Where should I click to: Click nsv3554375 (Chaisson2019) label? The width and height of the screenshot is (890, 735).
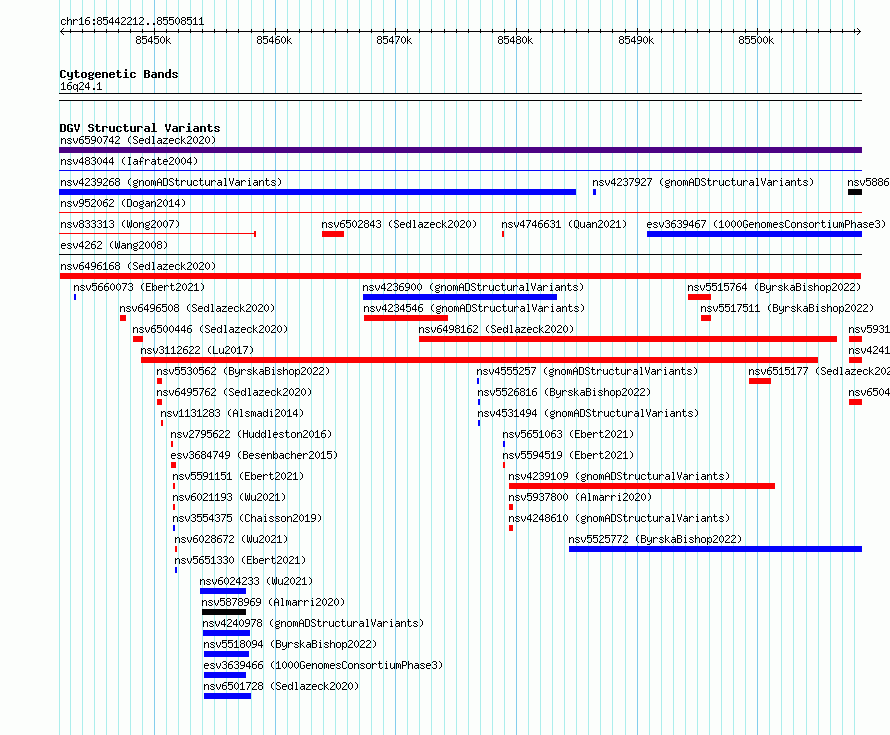(247, 518)
